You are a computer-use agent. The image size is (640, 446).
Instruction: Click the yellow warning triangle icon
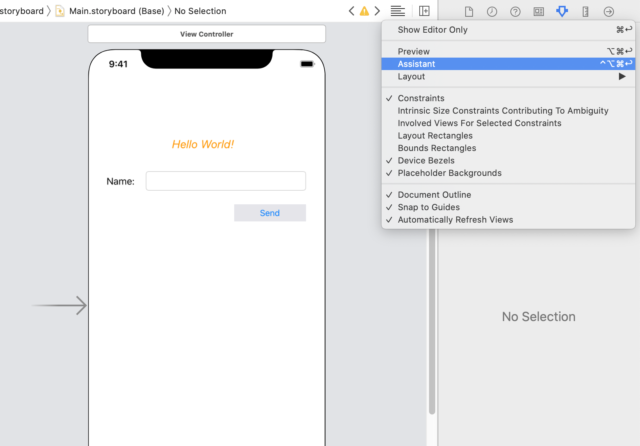point(364,11)
